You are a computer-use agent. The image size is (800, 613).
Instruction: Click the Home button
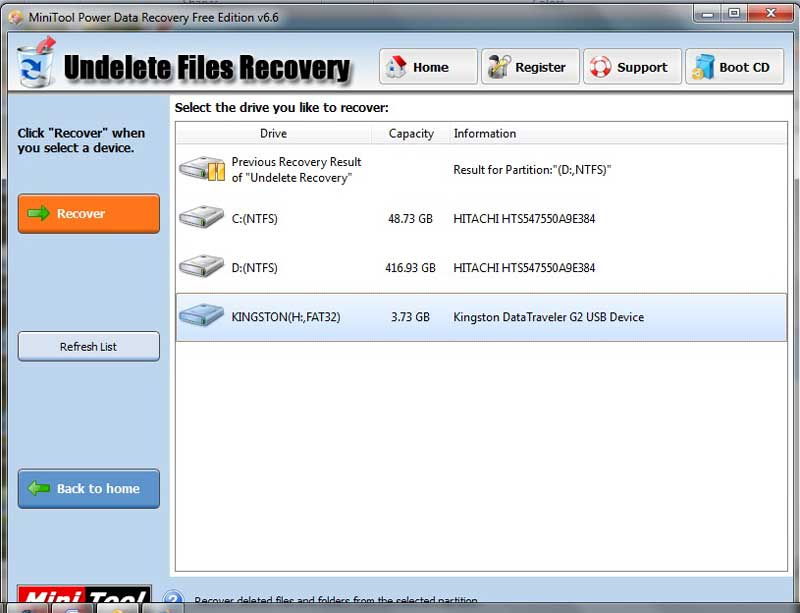pyautogui.click(x=428, y=67)
